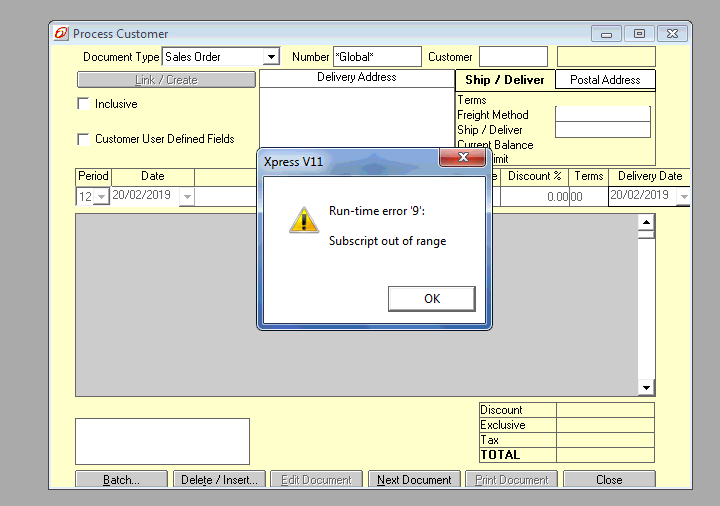
Task: Click the scrollbar up arrow in grid
Action: pyautogui.click(x=646, y=221)
